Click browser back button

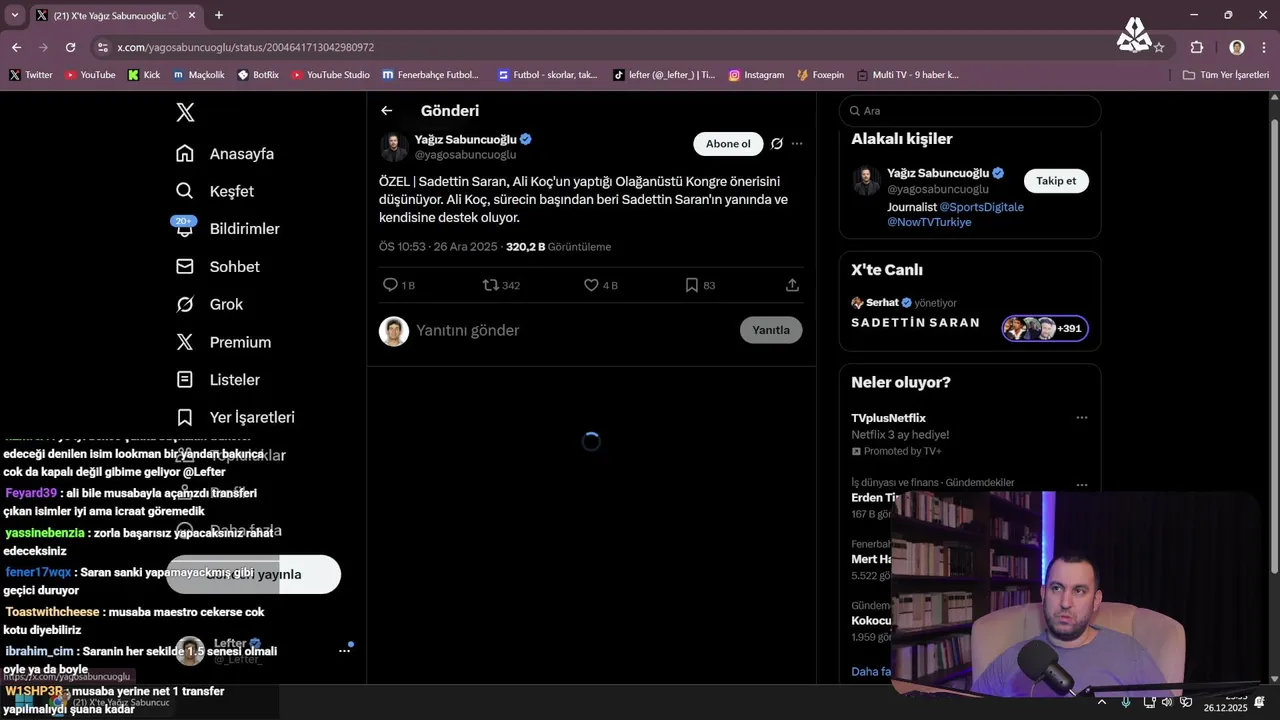click(x=16, y=47)
